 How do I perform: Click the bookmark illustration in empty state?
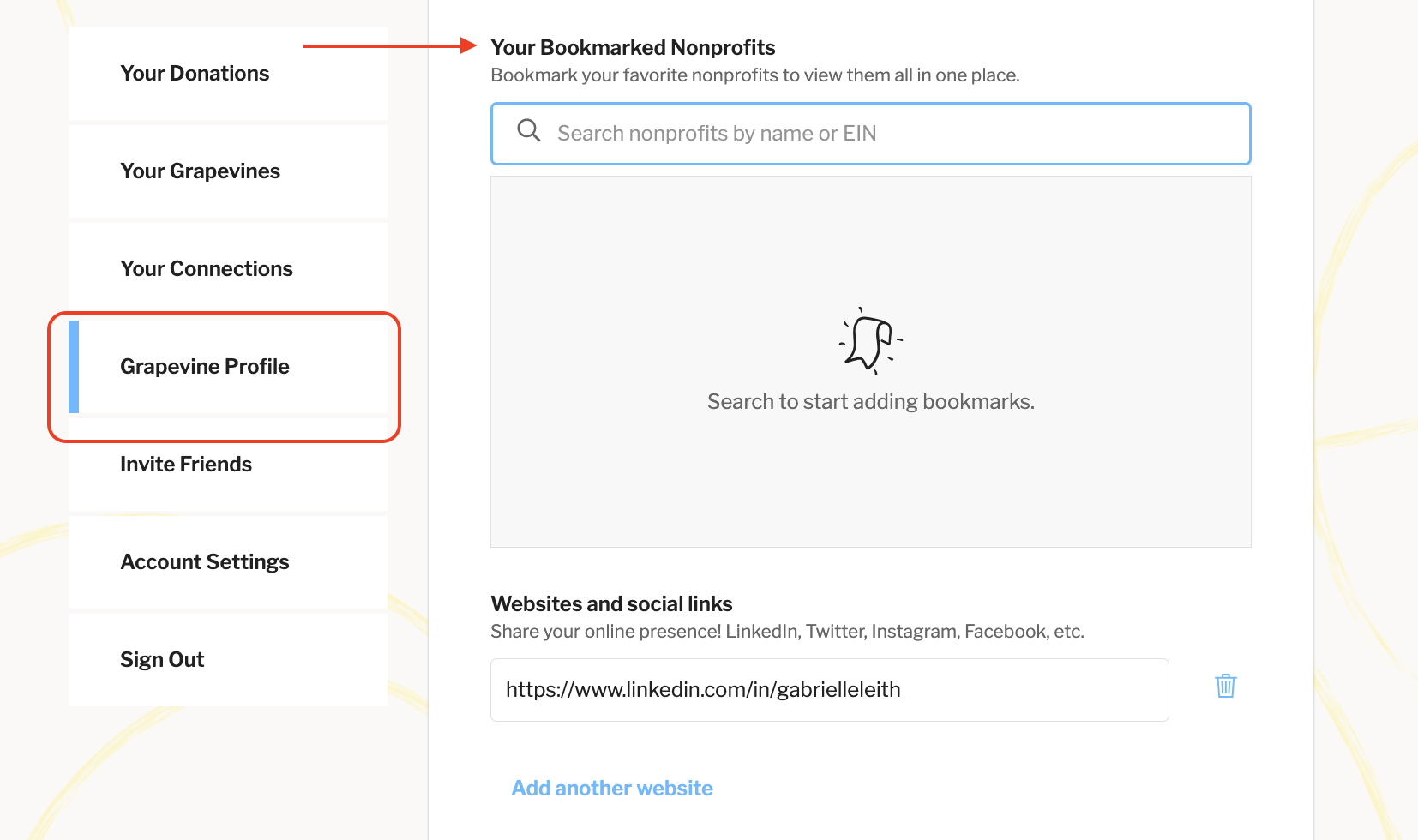click(x=870, y=341)
